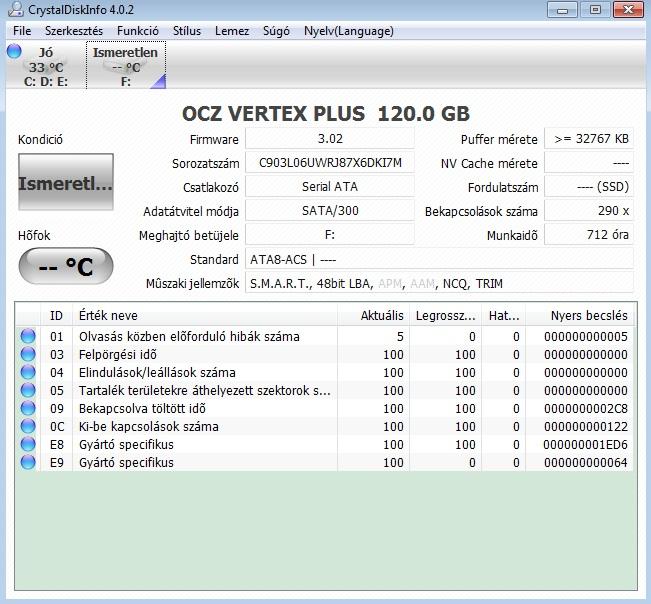This screenshot has height=604, width=651.
Task: Select the E8 Gyártó specifikus row
Action: [325, 445]
